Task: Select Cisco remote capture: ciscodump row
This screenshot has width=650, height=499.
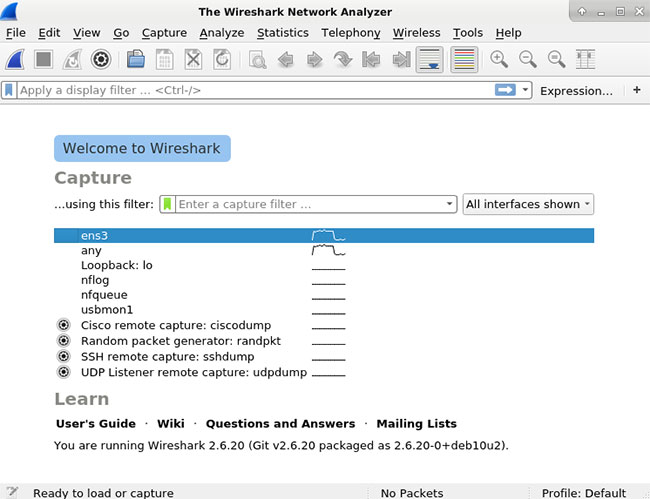Action: (x=324, y=325)
